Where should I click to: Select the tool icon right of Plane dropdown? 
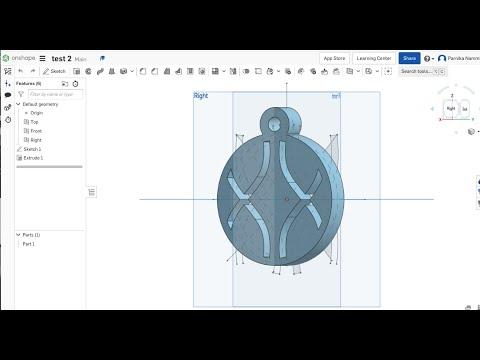369,71
